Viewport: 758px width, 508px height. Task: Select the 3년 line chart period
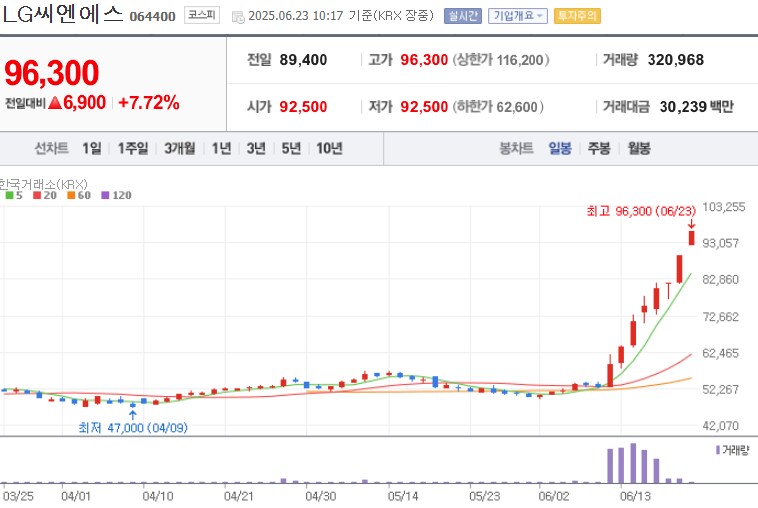pyautogui.click(x=256, y=148)
